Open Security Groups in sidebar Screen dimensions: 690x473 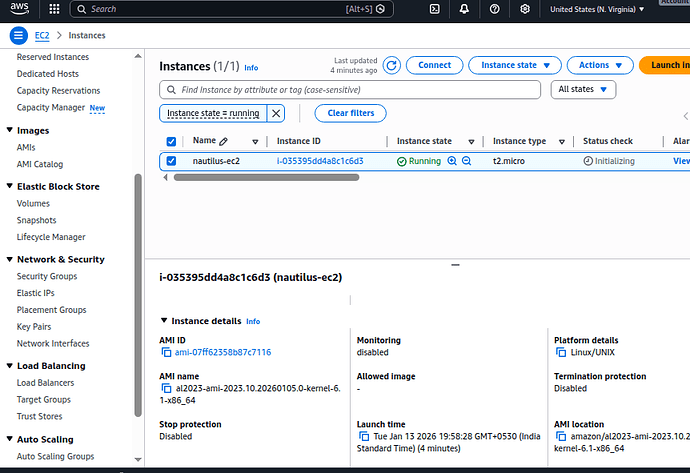[x=47, y=276]
